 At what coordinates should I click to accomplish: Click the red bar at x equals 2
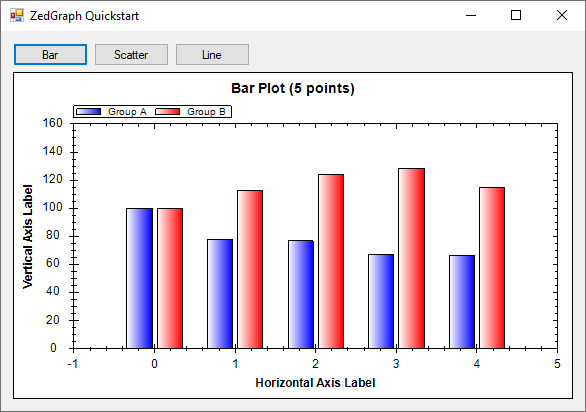331,261
